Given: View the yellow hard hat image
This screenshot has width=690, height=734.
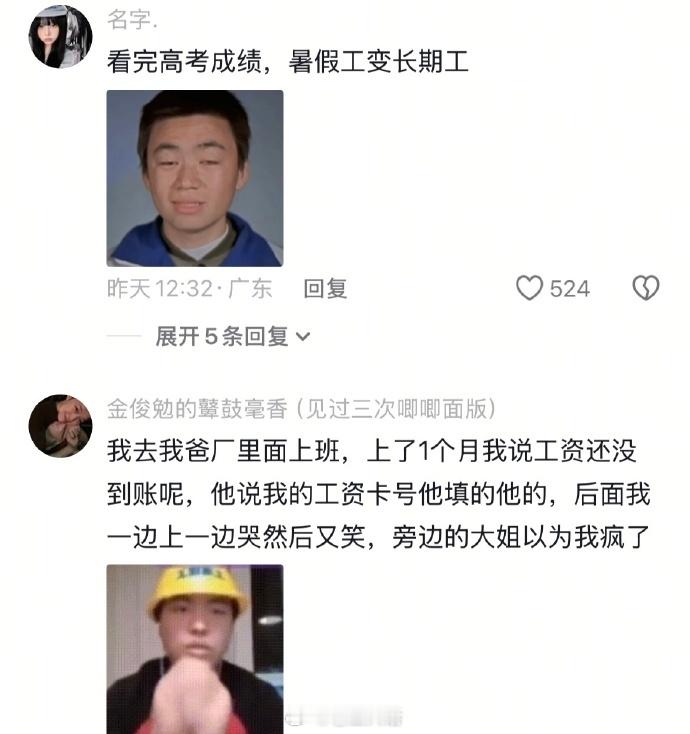Looking at the screenshot, I should tap(195, 649).
